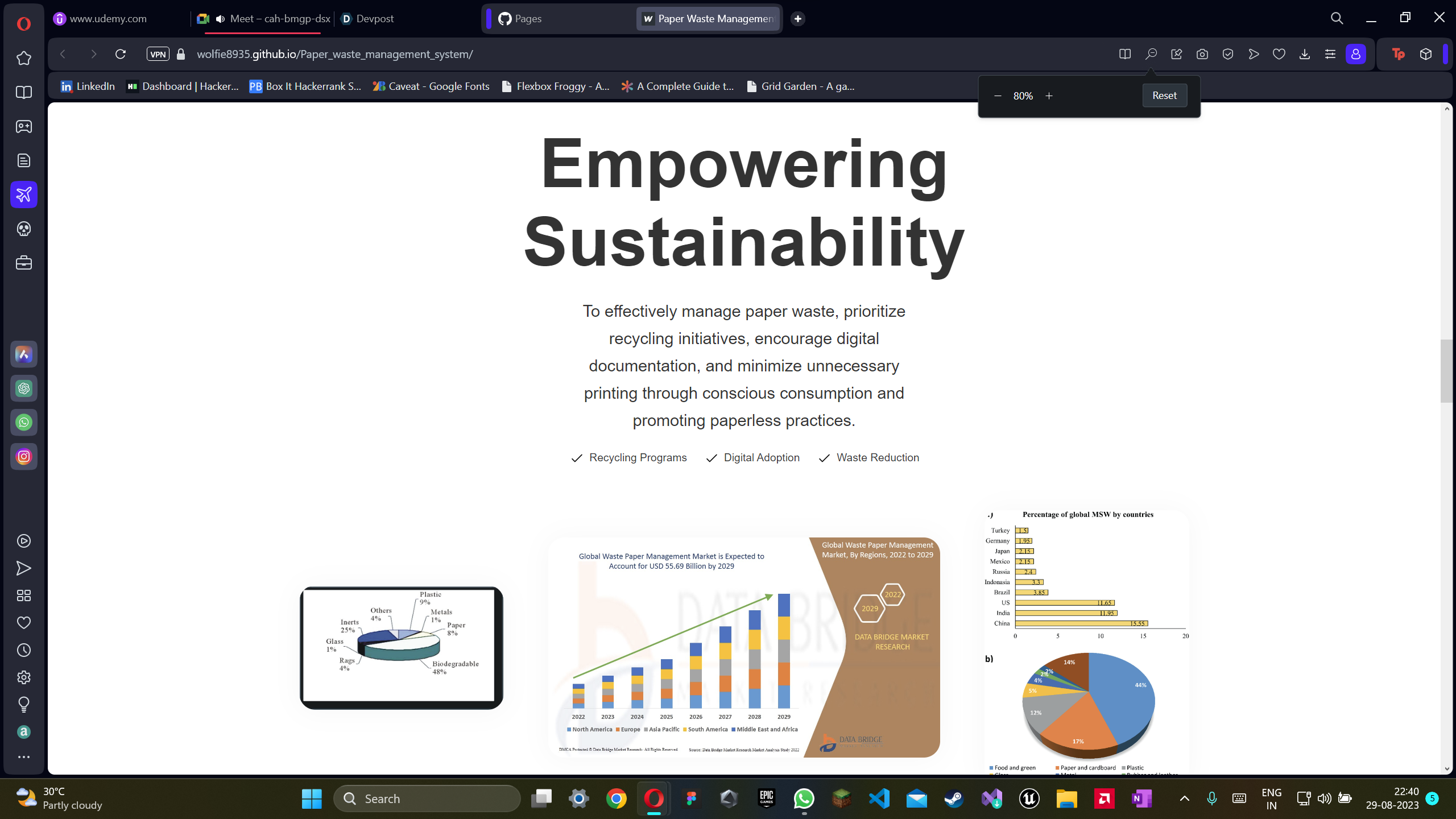The width and height of the screenshot is (1456, 819).
Task: Click the Aria AI sidebar icon
Action: tap(24, 354)
